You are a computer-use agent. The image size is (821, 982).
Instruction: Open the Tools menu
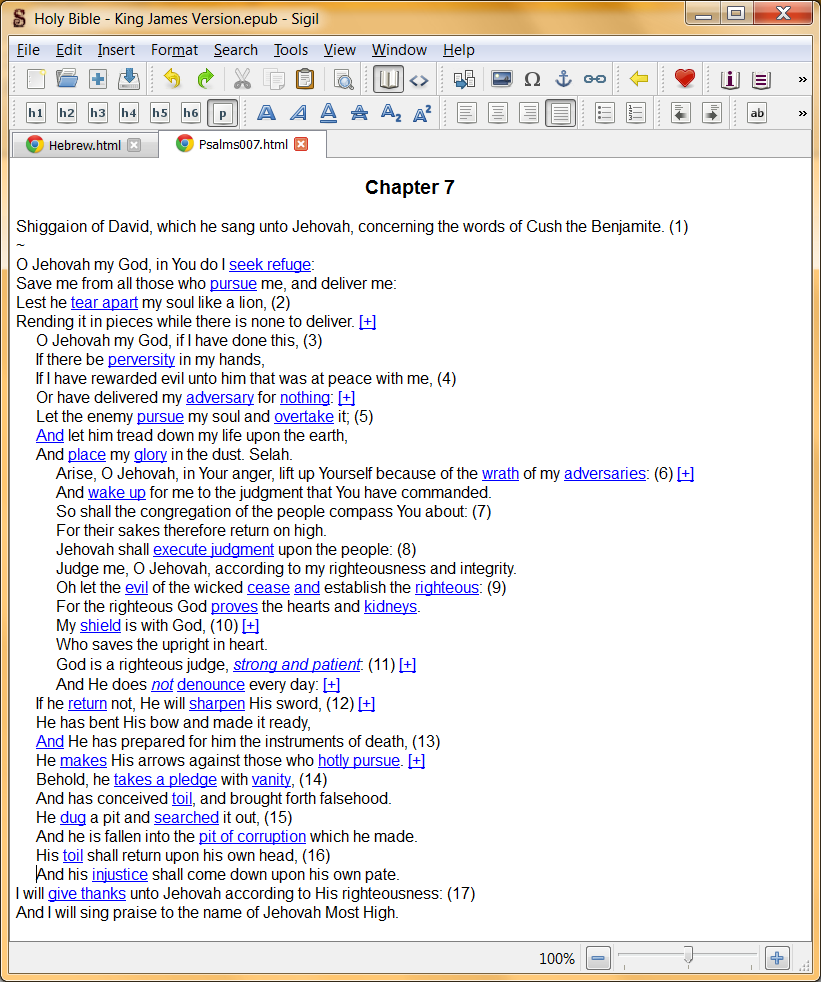pos(291,50)
